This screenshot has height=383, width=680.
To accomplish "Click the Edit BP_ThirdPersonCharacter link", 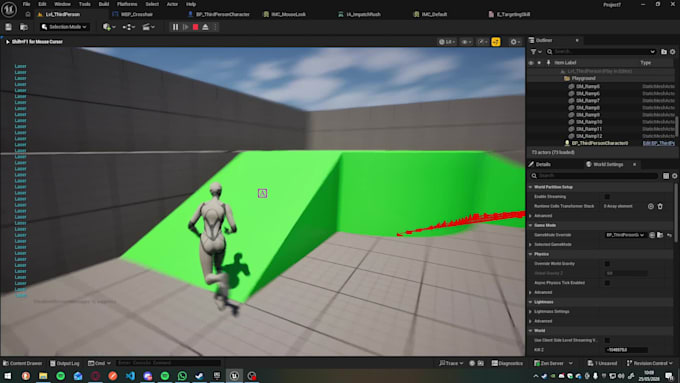I will point(658,143).
